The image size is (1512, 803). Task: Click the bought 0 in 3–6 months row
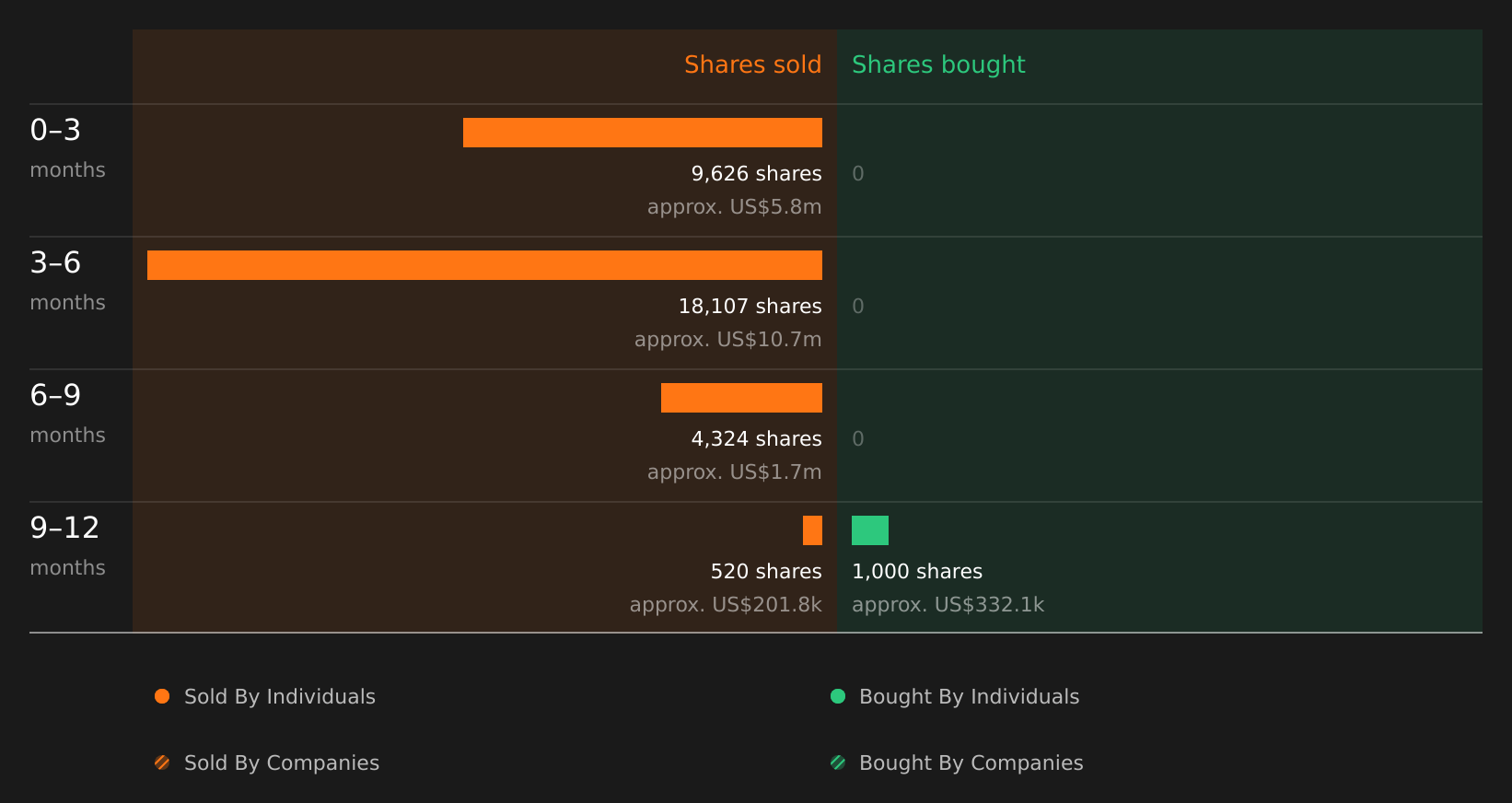point(858,307)
